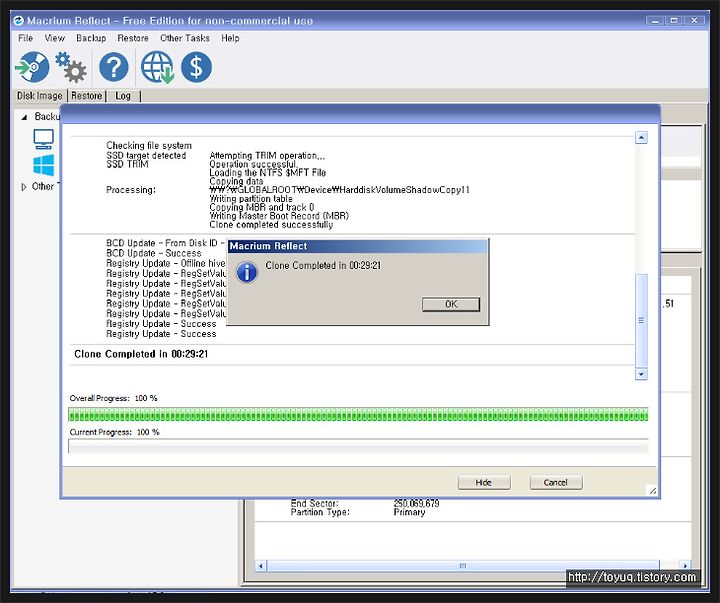This screenshot has width=720, height=603.
Task: Click the log scroll up arrow
Action: click(x=641, y=137)
